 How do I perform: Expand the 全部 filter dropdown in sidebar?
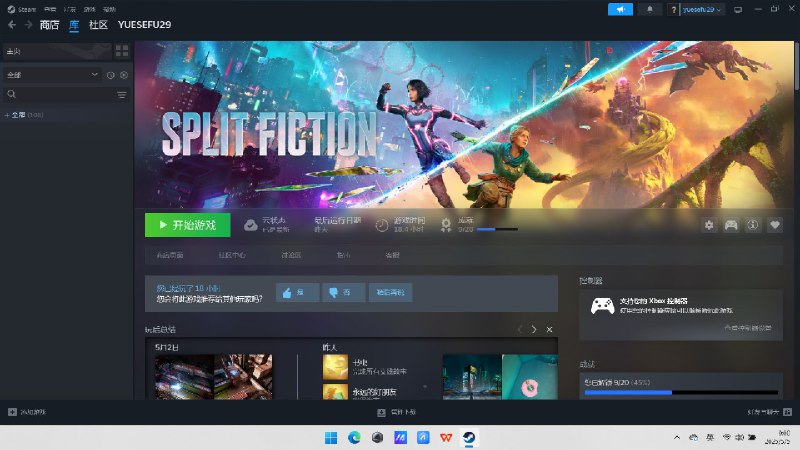coord(95,75)
